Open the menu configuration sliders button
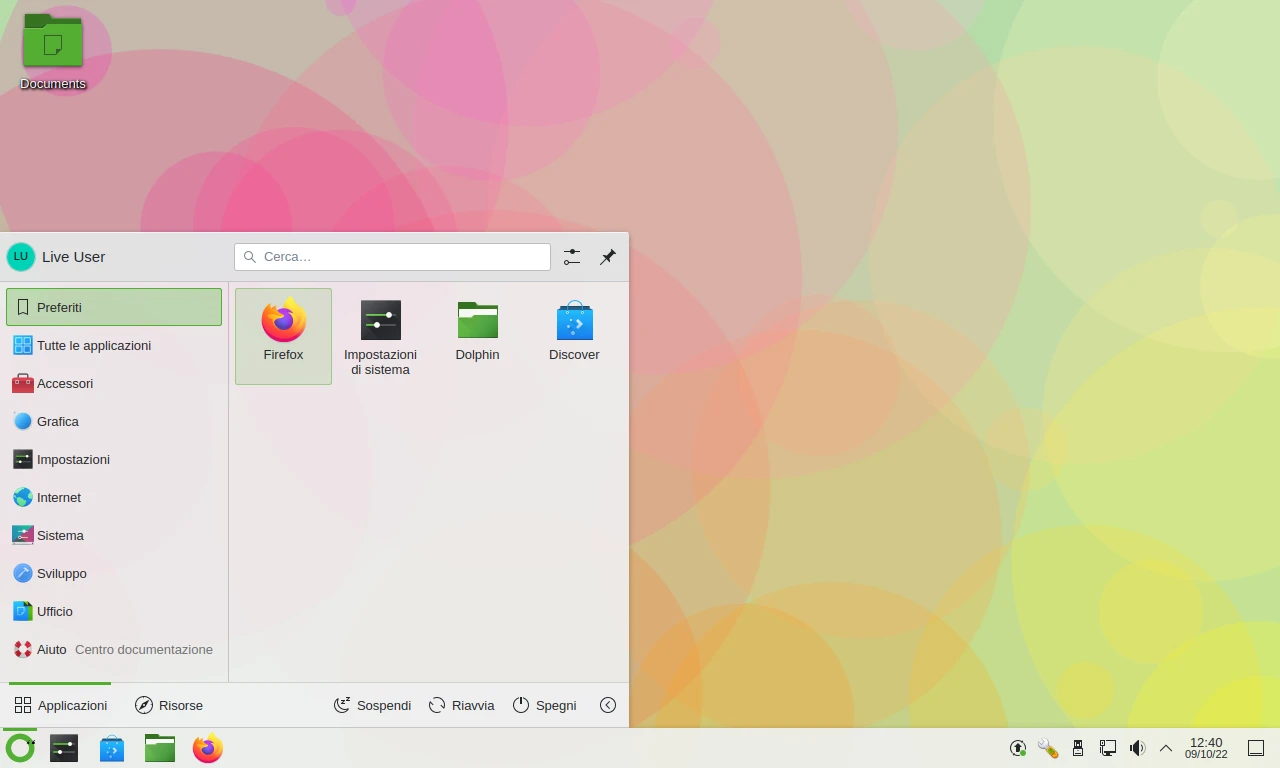The height and width of the screenshot is (768, 1280). (572, 257)
